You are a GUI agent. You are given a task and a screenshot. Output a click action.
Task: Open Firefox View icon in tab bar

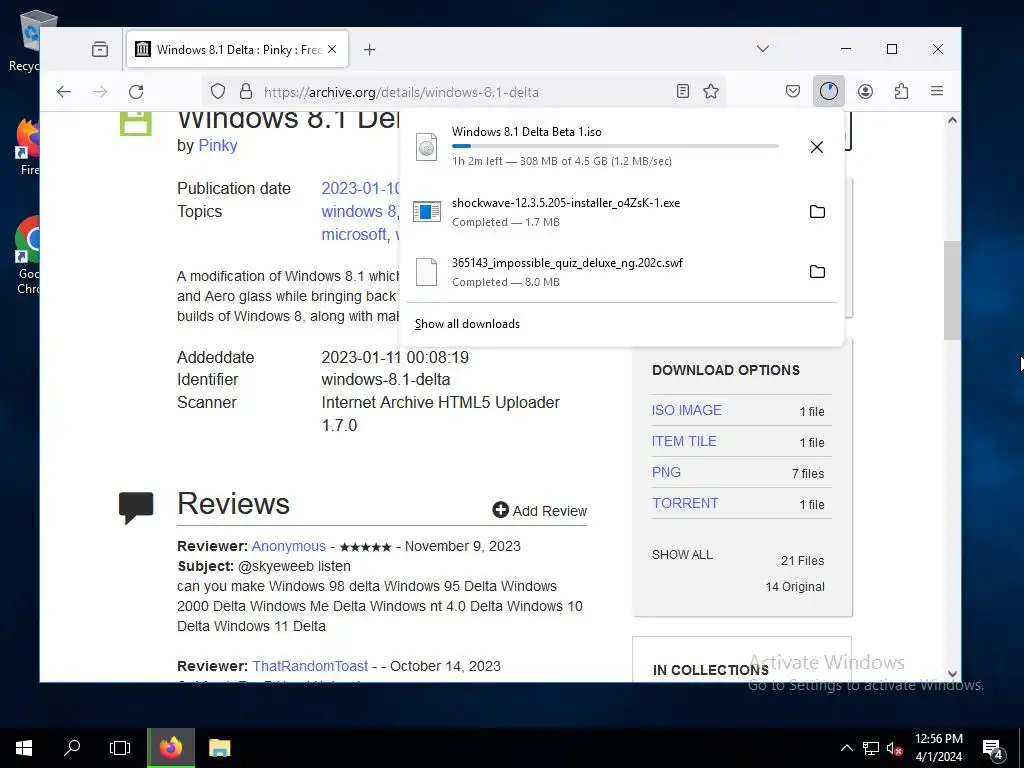click(100, 50)
